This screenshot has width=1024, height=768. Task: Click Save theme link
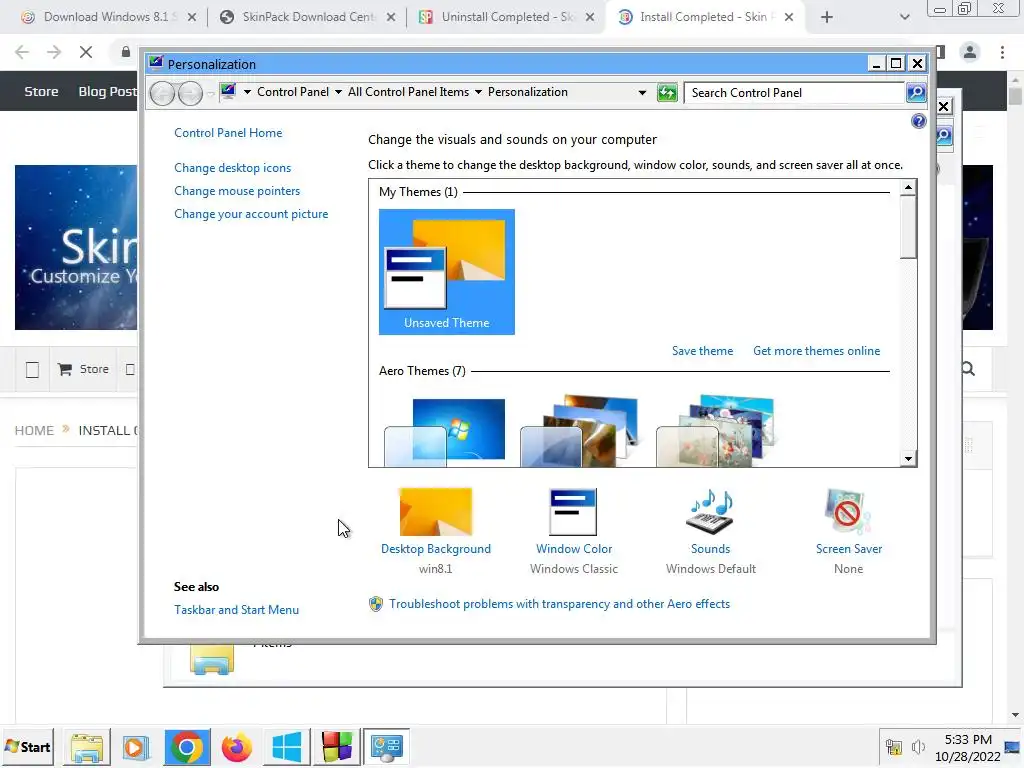click(x=702, y=351)
